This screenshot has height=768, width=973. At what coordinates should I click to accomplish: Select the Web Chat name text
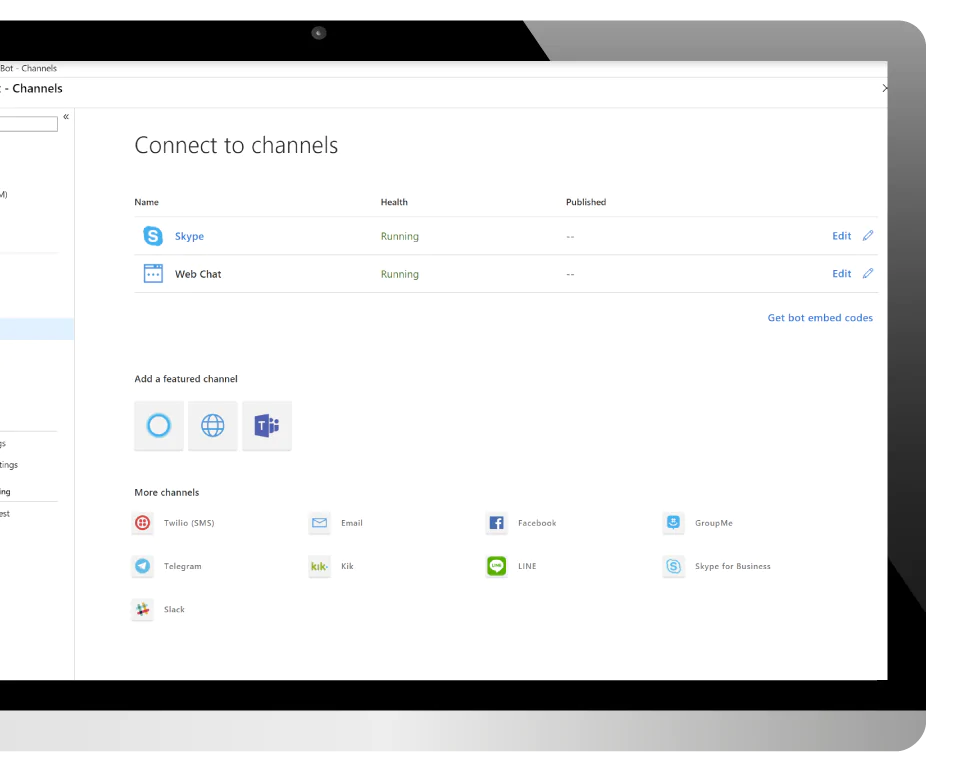pyautogui.click(x=198, y=274)
